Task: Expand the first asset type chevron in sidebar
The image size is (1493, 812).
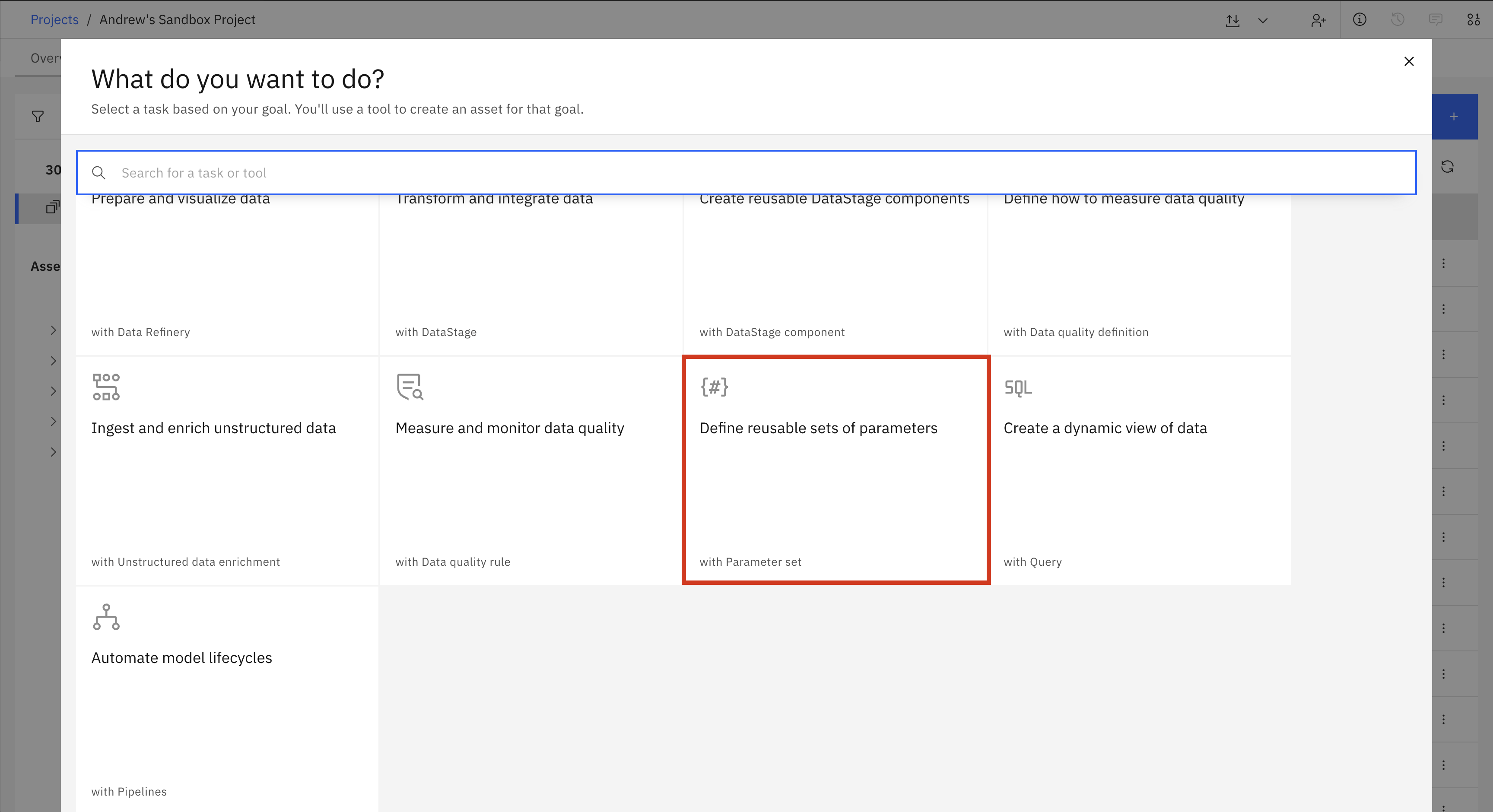Action: 53,330
